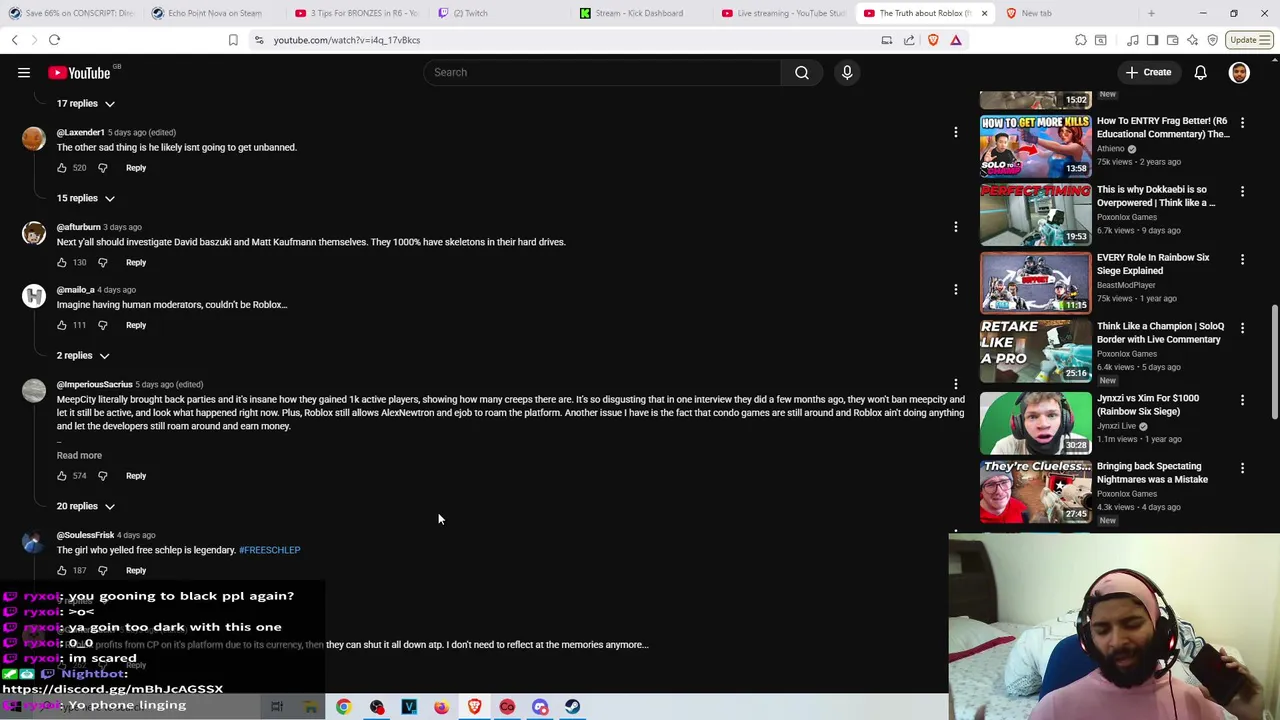Open options menu for @afturburn's comment
The width and height of the screenshot is (1280, 720).
click(x=955, y=227)
